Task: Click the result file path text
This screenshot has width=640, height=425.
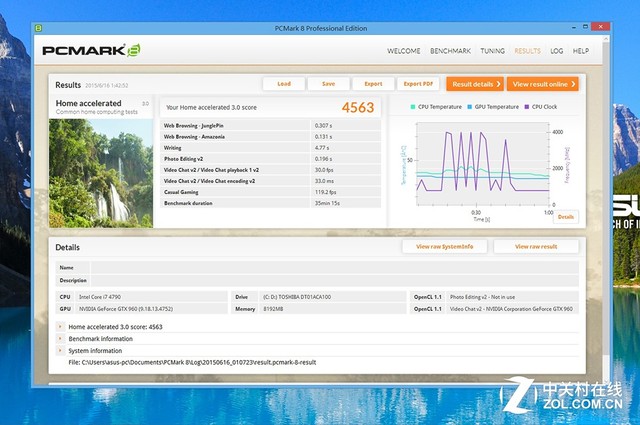Action: pos(192,362)
